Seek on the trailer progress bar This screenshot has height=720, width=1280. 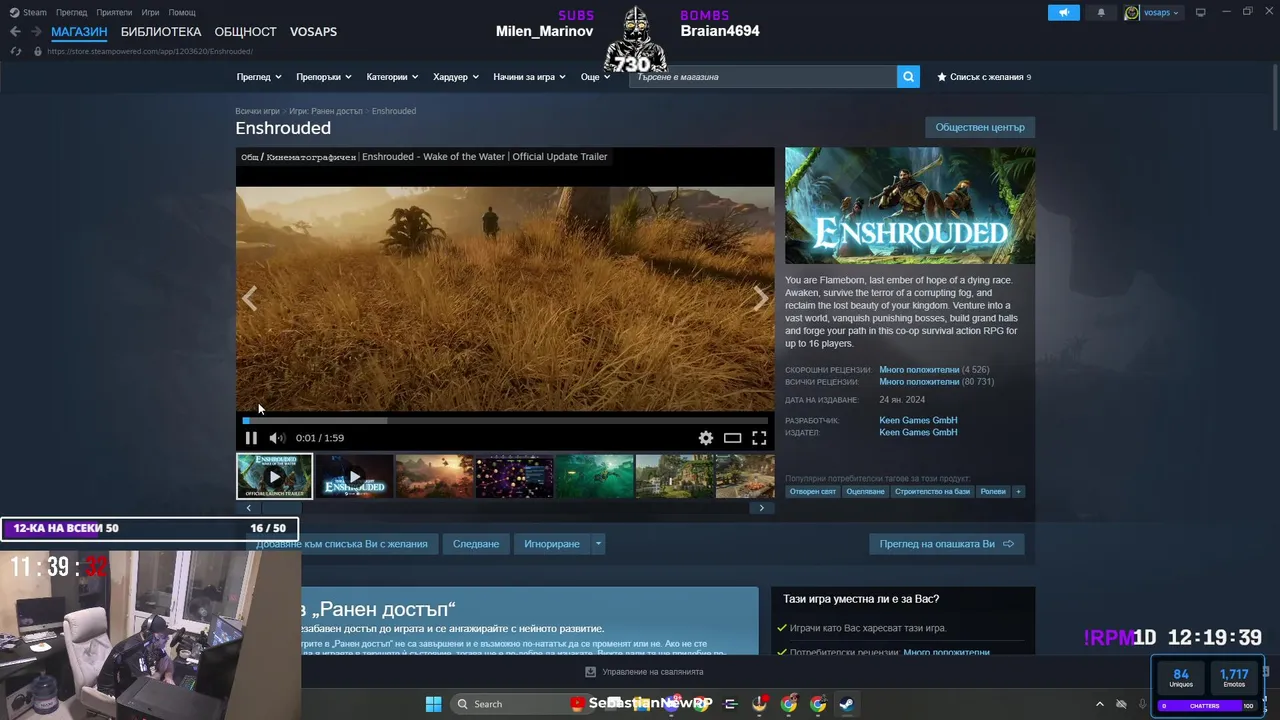(x=505, y=421)
